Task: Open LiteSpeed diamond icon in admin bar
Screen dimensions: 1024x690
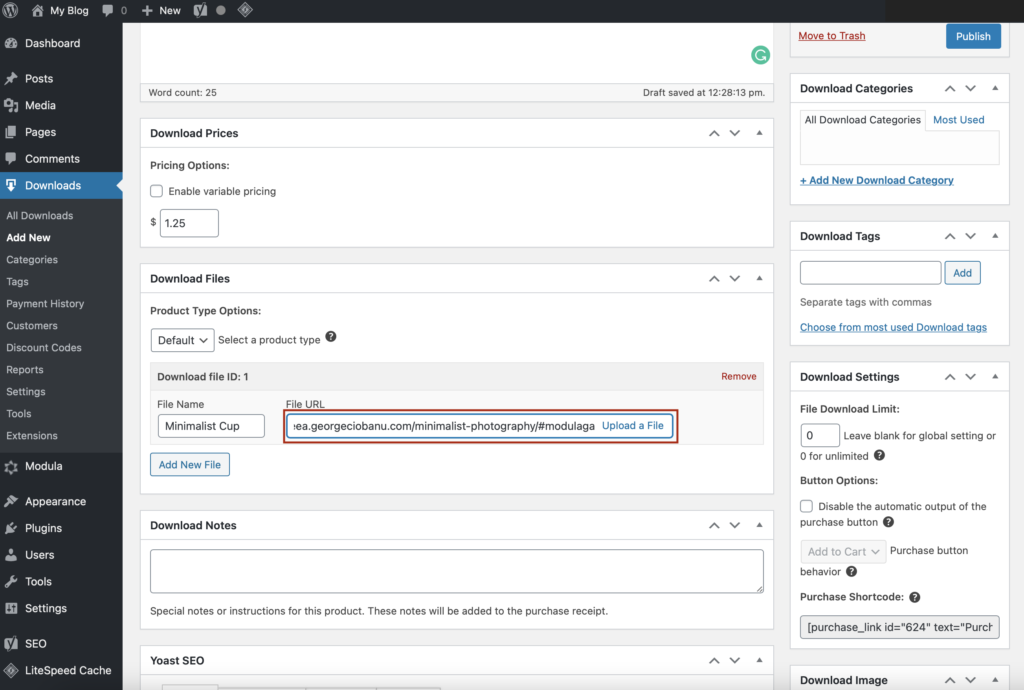Action: click(x=245, y=10)
